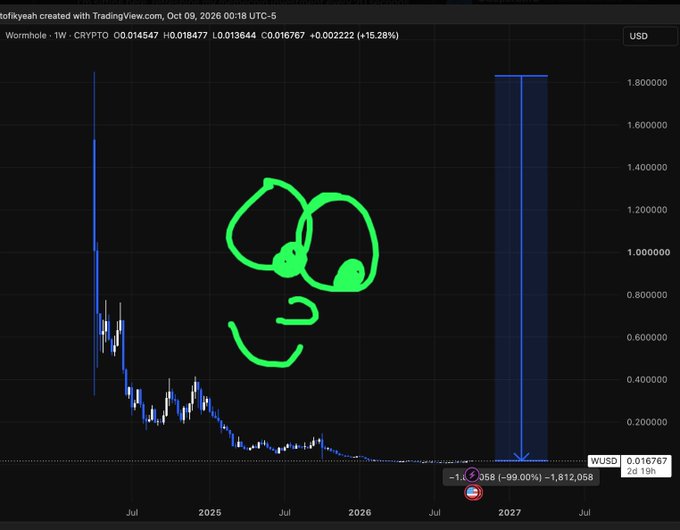Click the 1.600000 price axis label
The image size is (680, 530).
tap(647, 125)
